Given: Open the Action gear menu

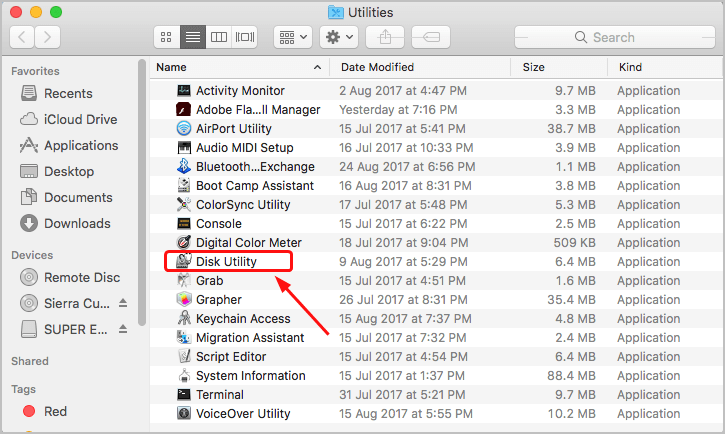Looking at the screenshot, I should [339, 37].
